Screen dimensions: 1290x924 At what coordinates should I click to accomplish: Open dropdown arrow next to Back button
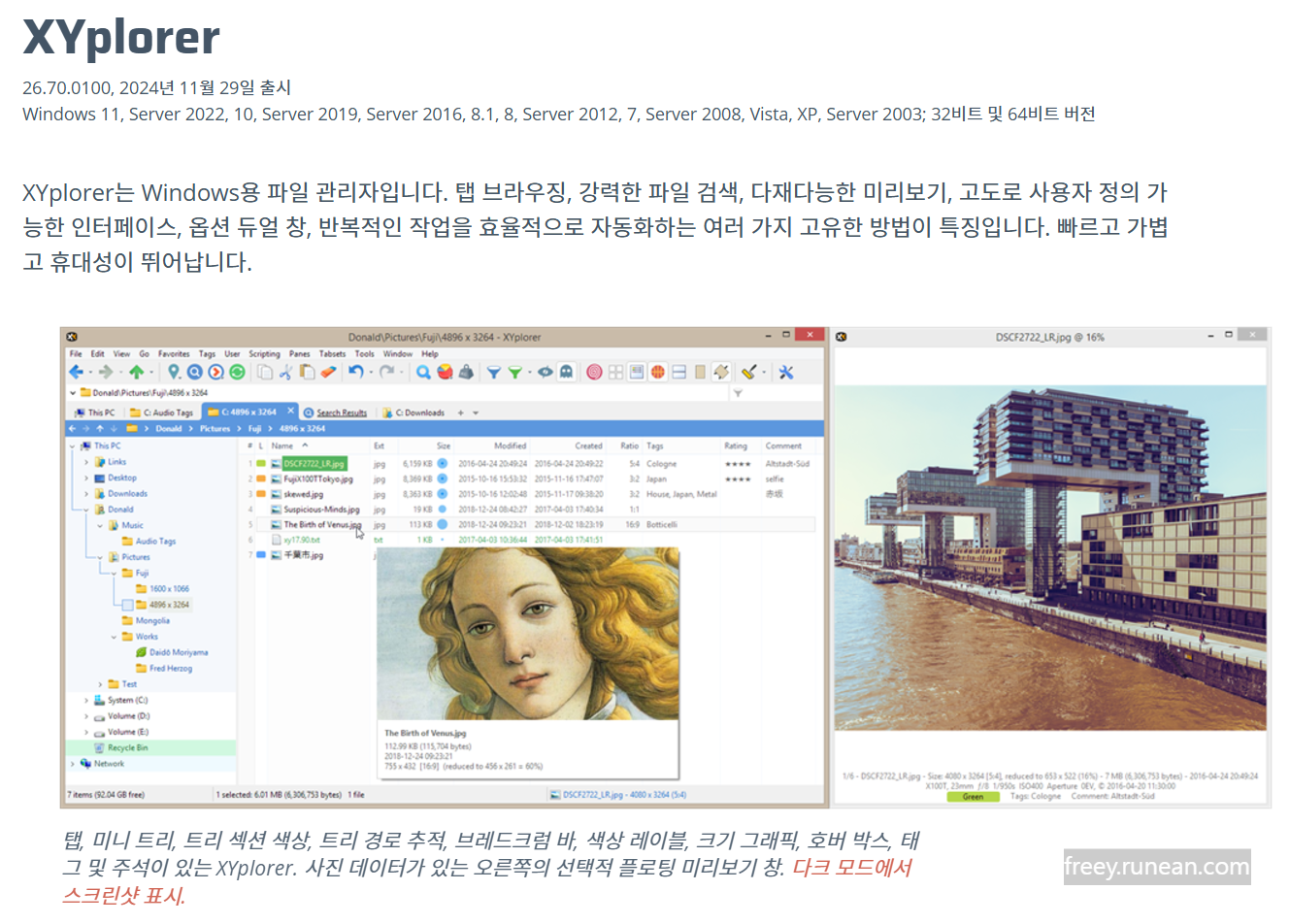click(90, 373)
